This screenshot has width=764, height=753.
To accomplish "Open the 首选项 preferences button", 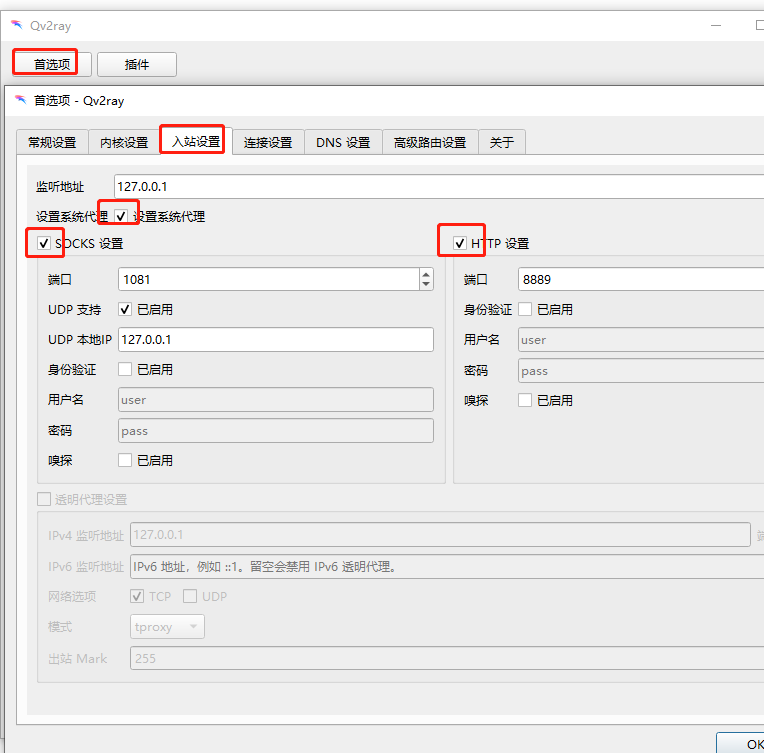I will [52, 64].
